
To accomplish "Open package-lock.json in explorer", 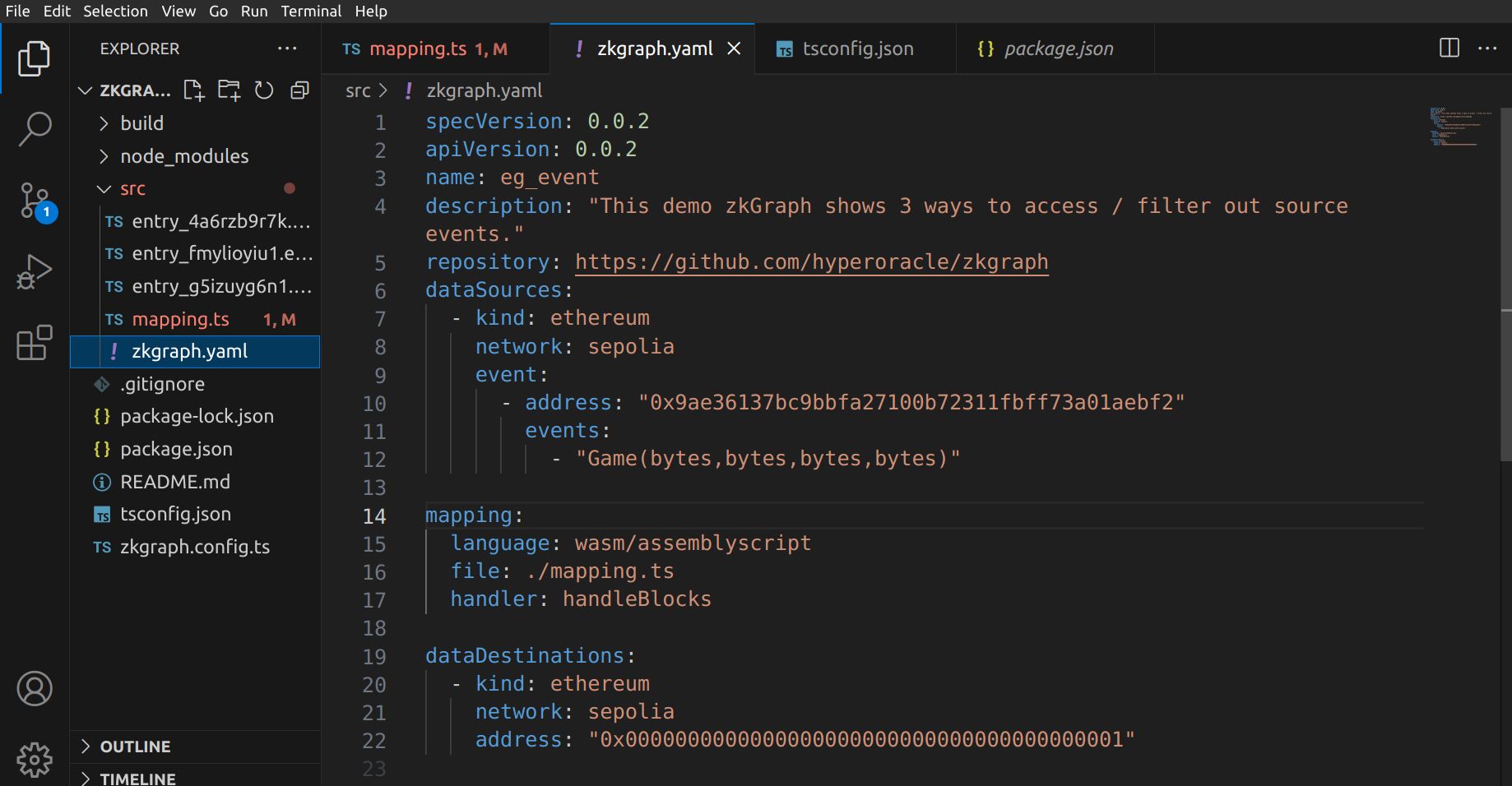I will click(196, 417).
